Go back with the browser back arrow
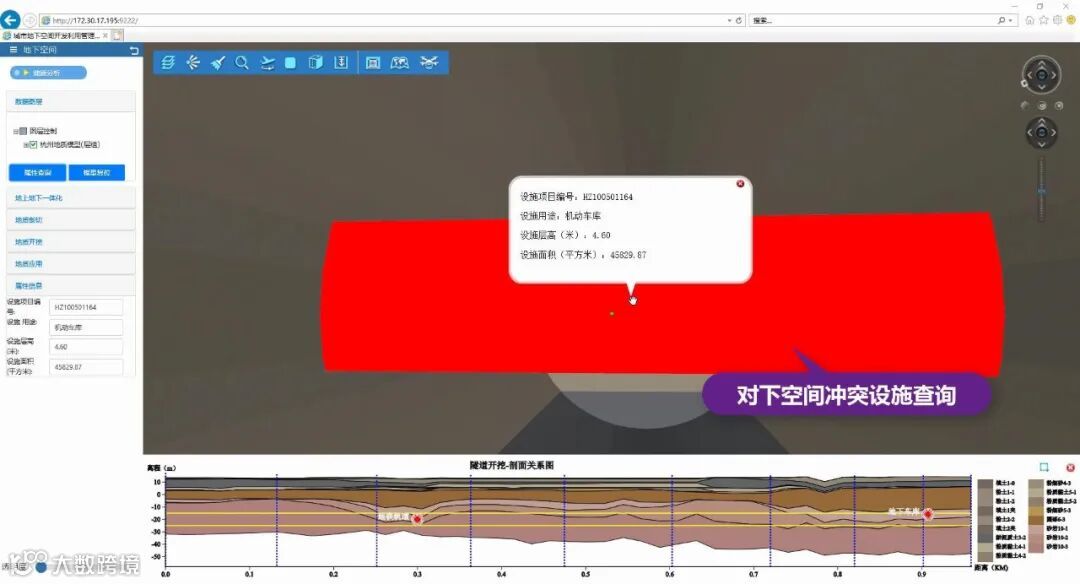 point(10,20)
